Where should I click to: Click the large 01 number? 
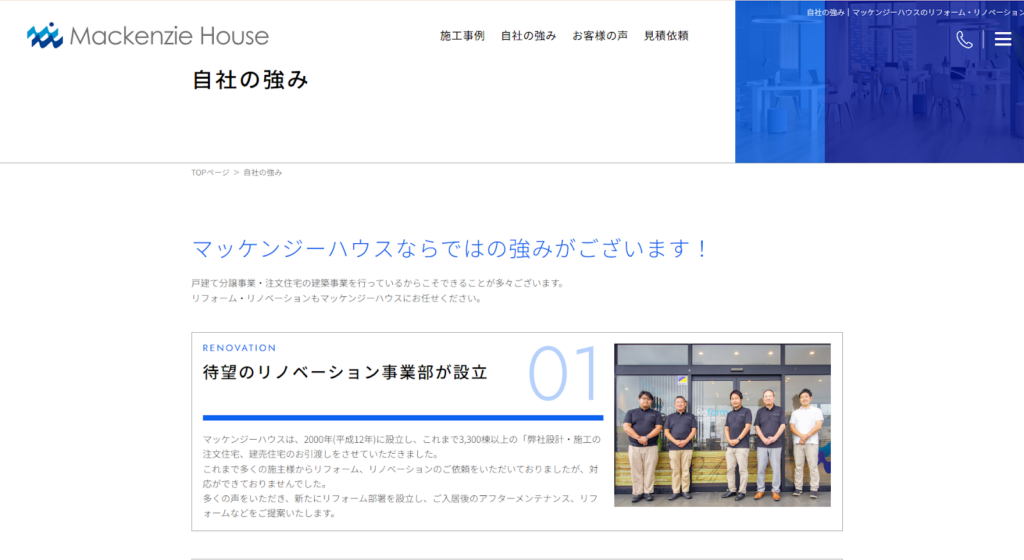tap(564, 373)
